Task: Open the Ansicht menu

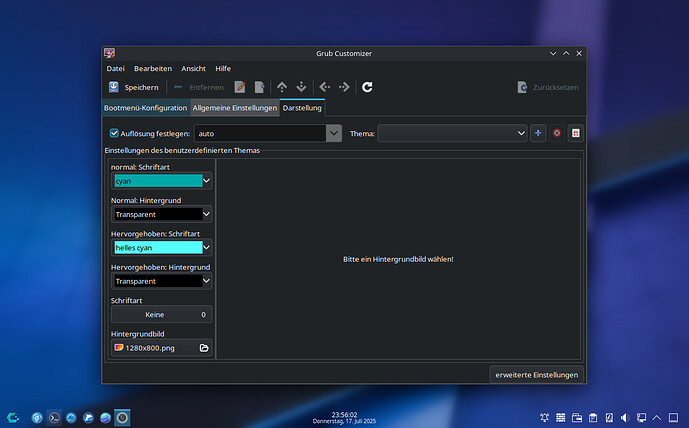Action: coord(193,69)
